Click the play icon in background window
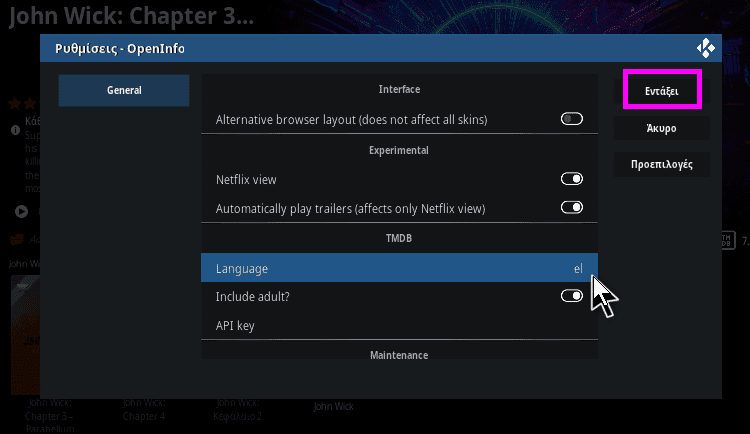The image size is (750, 434). [22, 211]
